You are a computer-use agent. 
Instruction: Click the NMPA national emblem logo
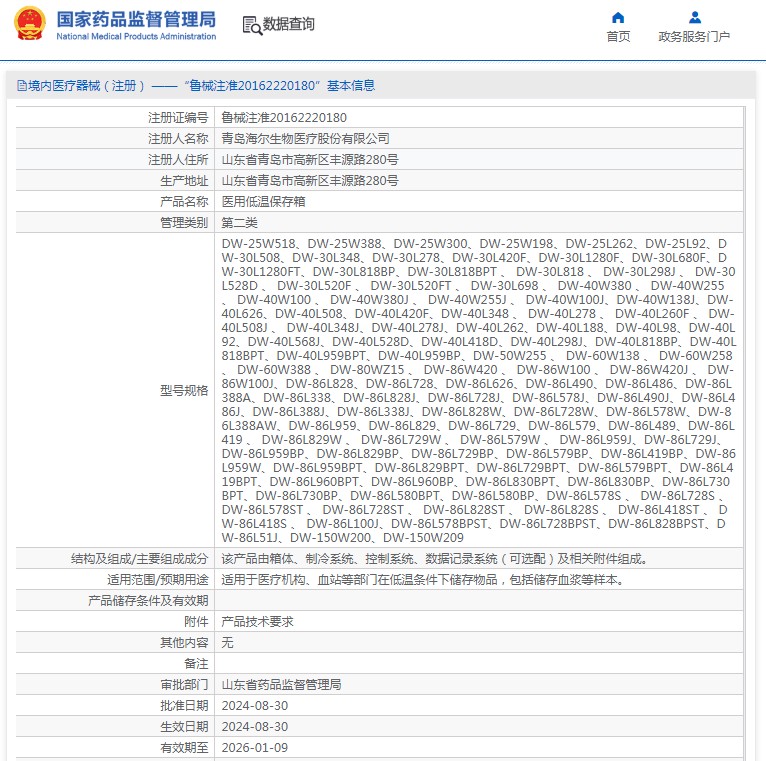point(29,24)
